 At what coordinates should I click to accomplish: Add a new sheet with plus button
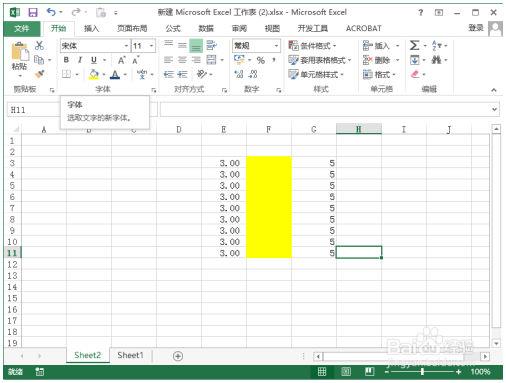(x=178, y=356)
